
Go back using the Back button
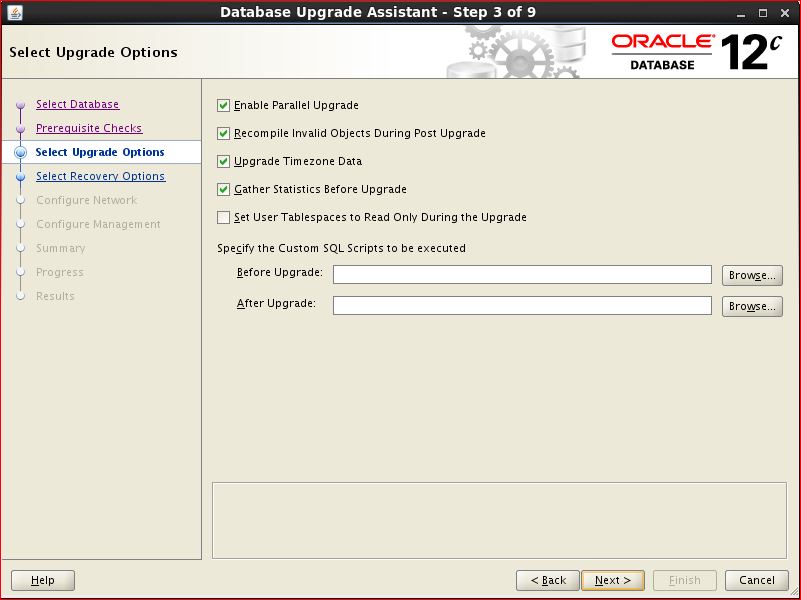pos(548,580)
